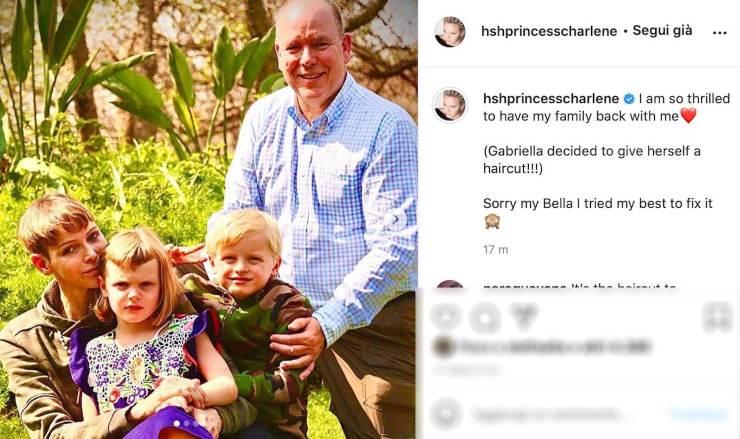Viewport: 740px width, 439px height.
Task: Click the blue verified badge
Action: pyautogui.click(x=629, y=99)
